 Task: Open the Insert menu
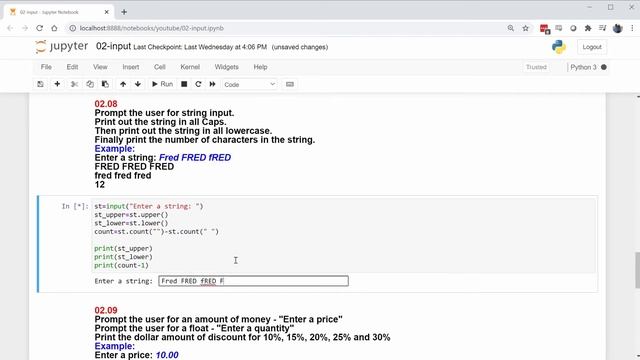(x=131, y=67)
